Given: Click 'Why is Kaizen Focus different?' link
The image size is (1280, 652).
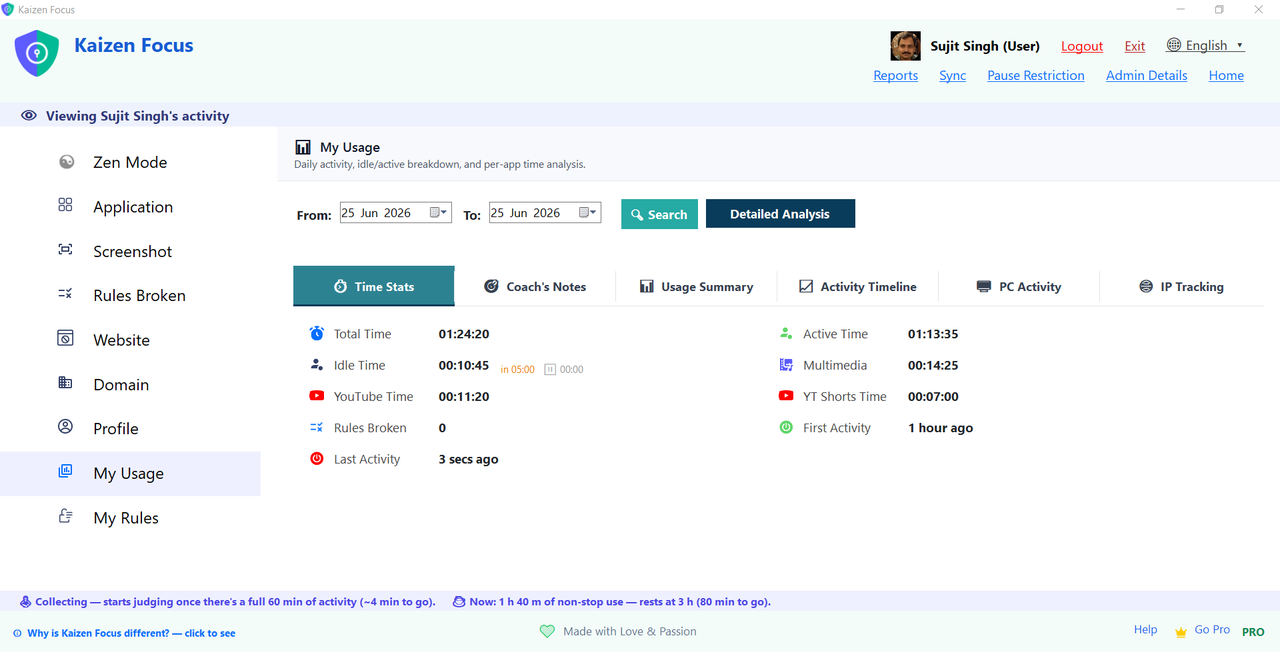Looking at the screenshot, I should pos(131,633).
